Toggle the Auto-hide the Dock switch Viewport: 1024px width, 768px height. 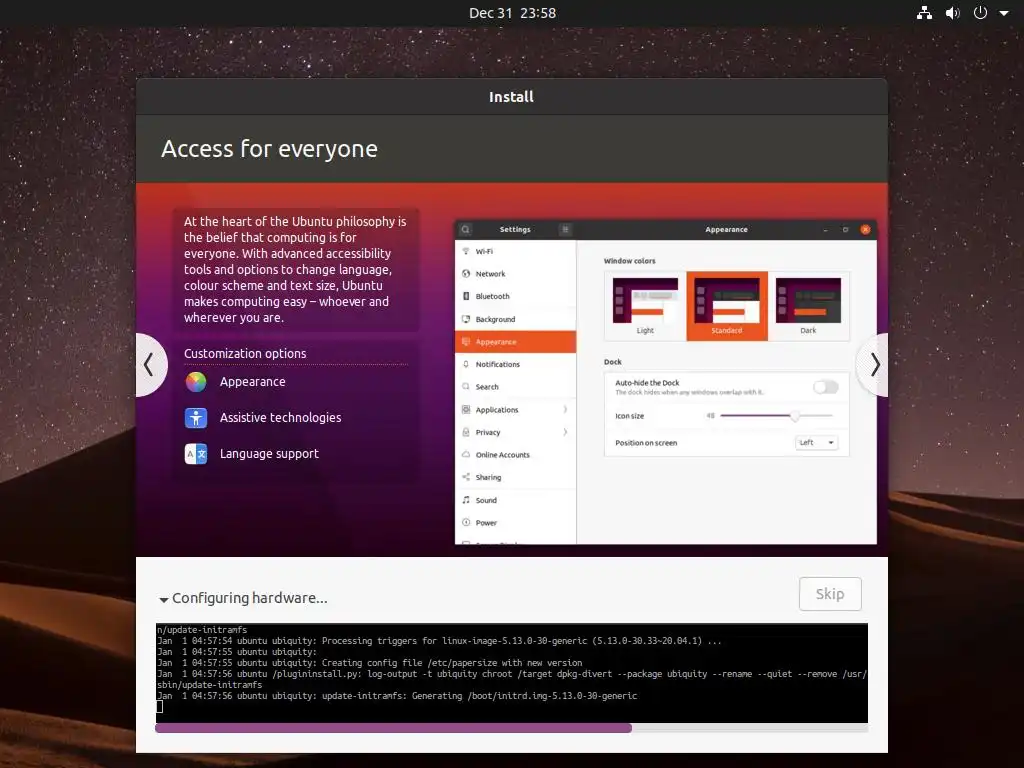tap(825, 387)
